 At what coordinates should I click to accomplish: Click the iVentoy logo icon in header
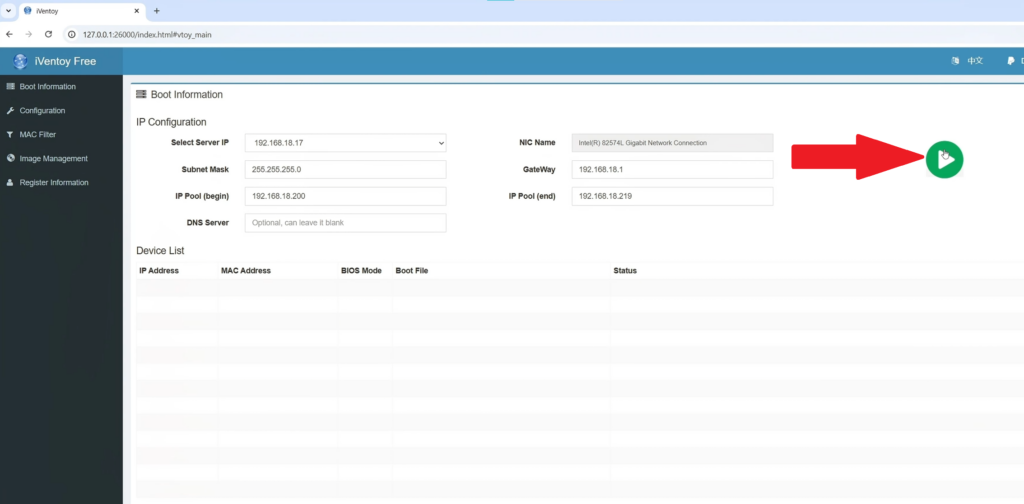pos(20,61)
